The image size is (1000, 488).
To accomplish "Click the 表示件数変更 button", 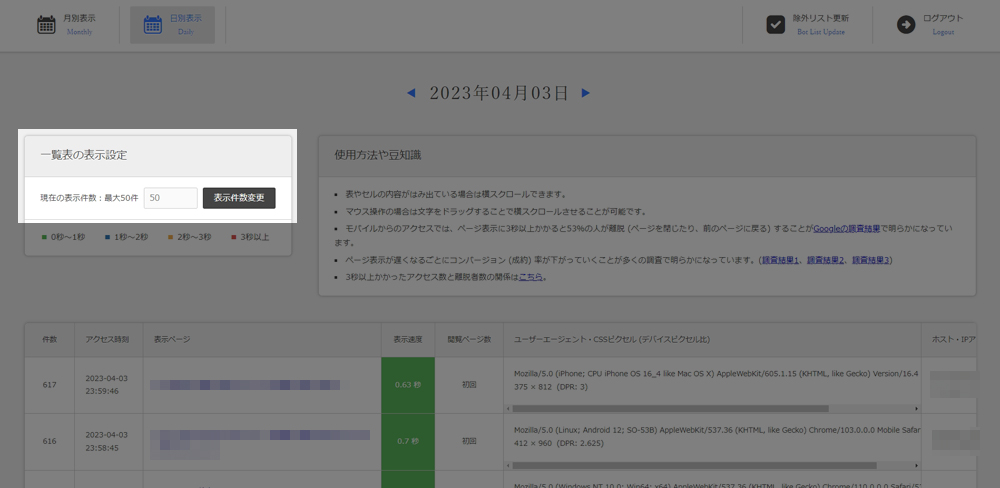I will (x=239, y=198).
